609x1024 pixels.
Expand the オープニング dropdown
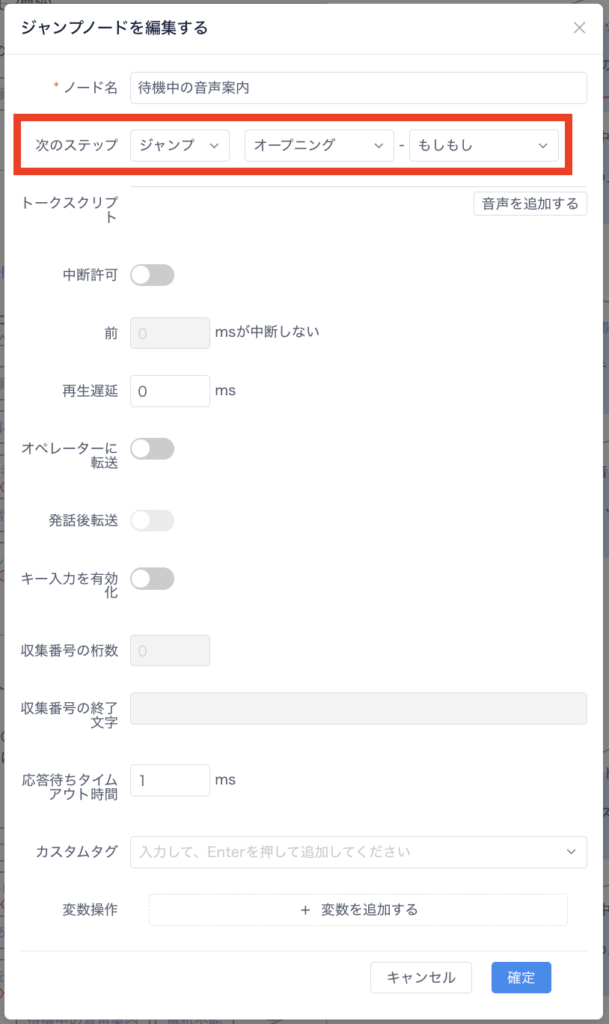coord(318,145)
